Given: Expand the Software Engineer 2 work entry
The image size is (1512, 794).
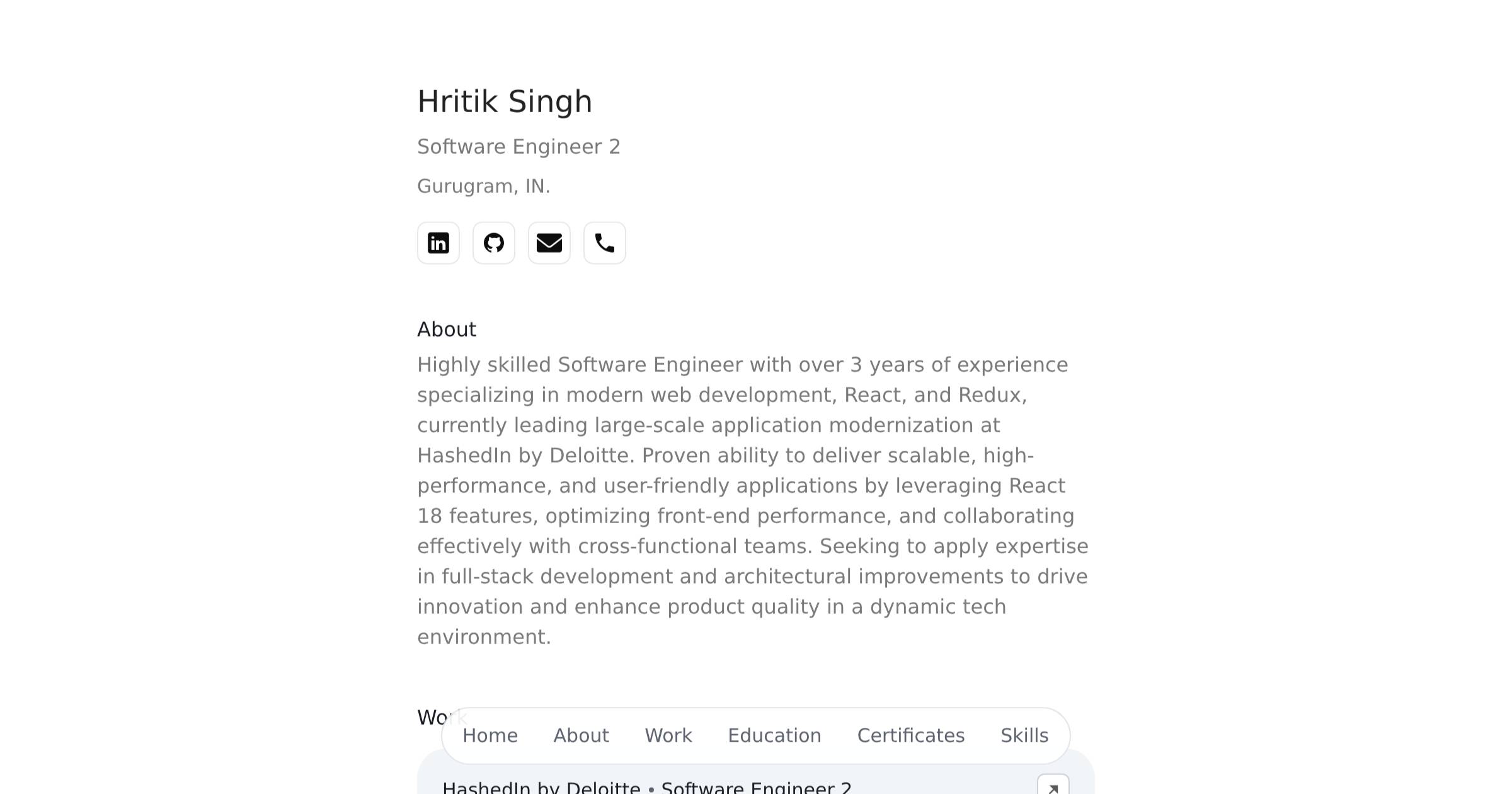Looking at the screenshot, I should click(x=757, y=786).
